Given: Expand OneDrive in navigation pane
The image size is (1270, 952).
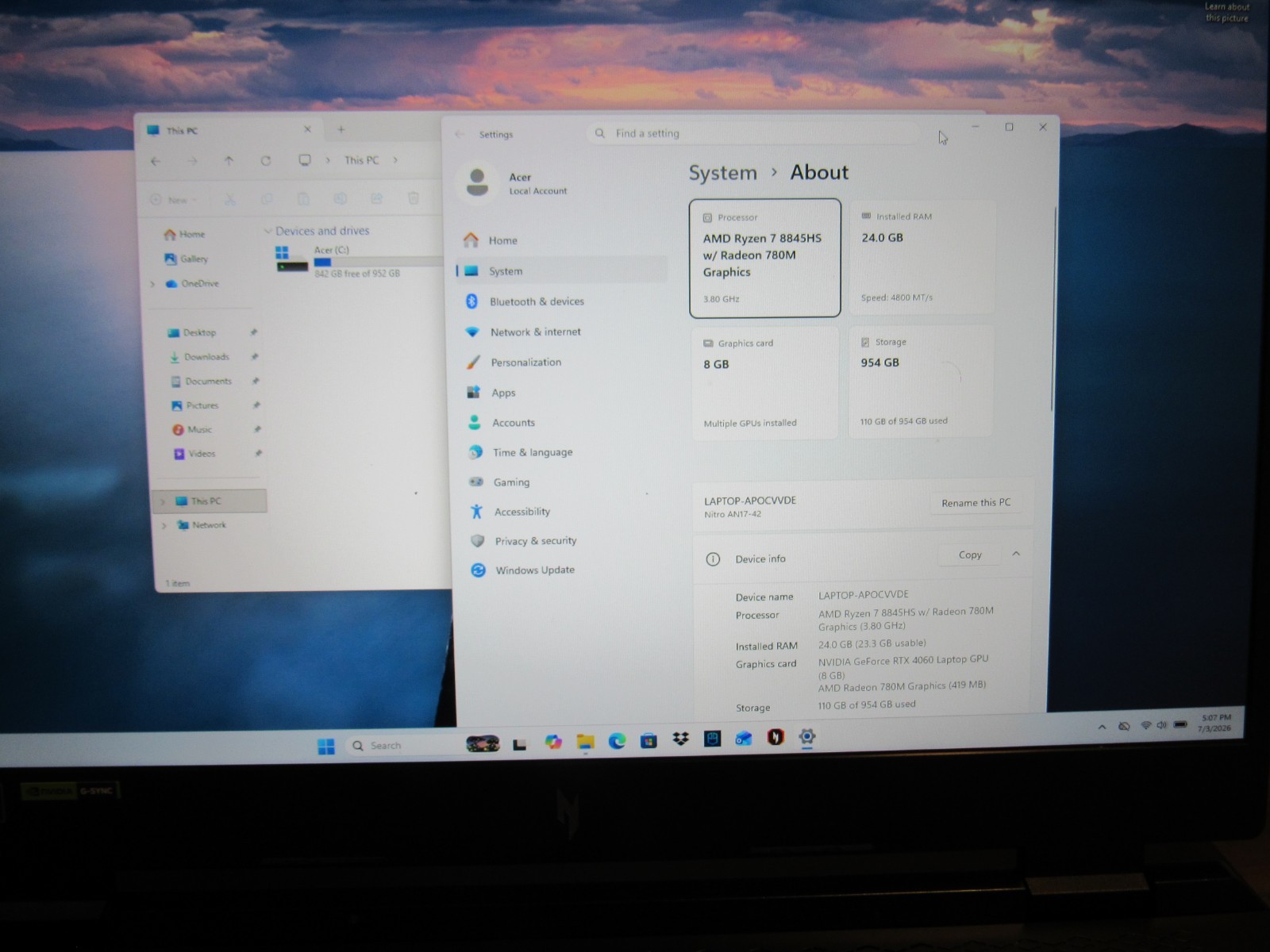Looking at the screenshot, I should (152, 284).
